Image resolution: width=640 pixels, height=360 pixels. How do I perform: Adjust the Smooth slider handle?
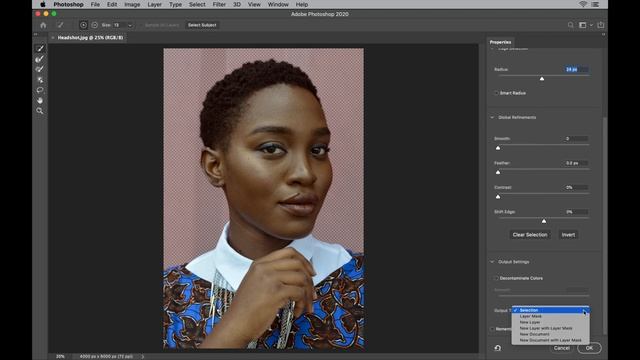(498, 148)
